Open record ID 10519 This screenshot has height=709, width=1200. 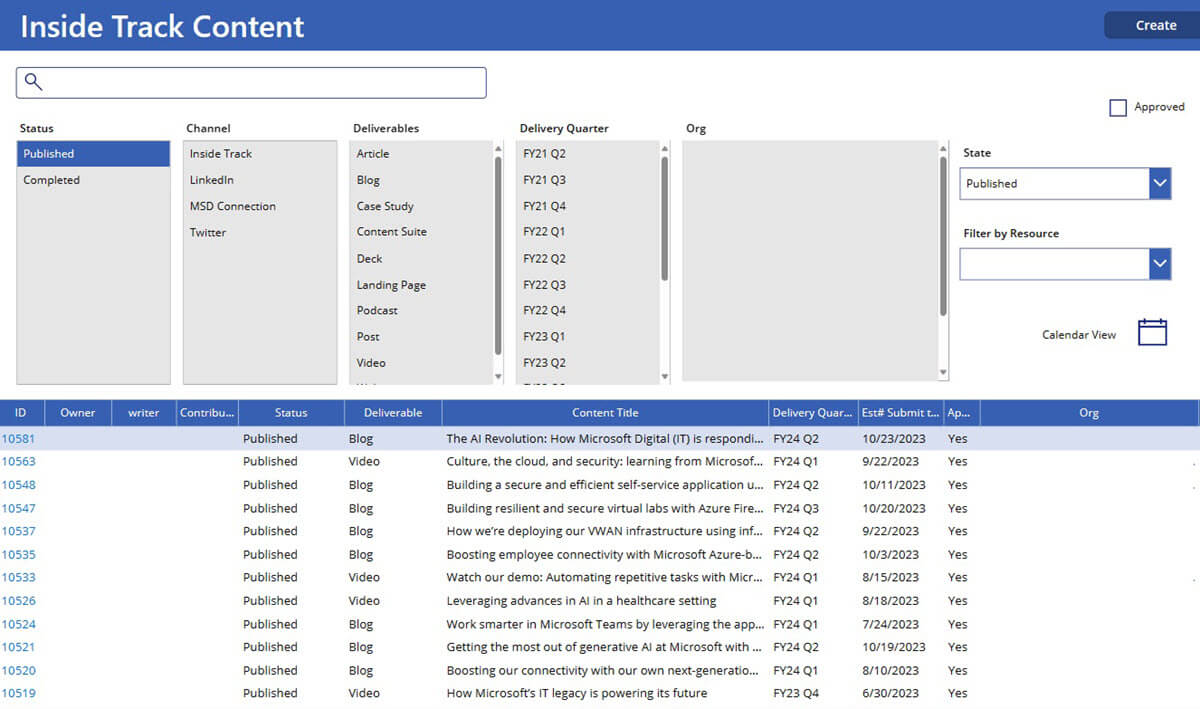point(18,693)
